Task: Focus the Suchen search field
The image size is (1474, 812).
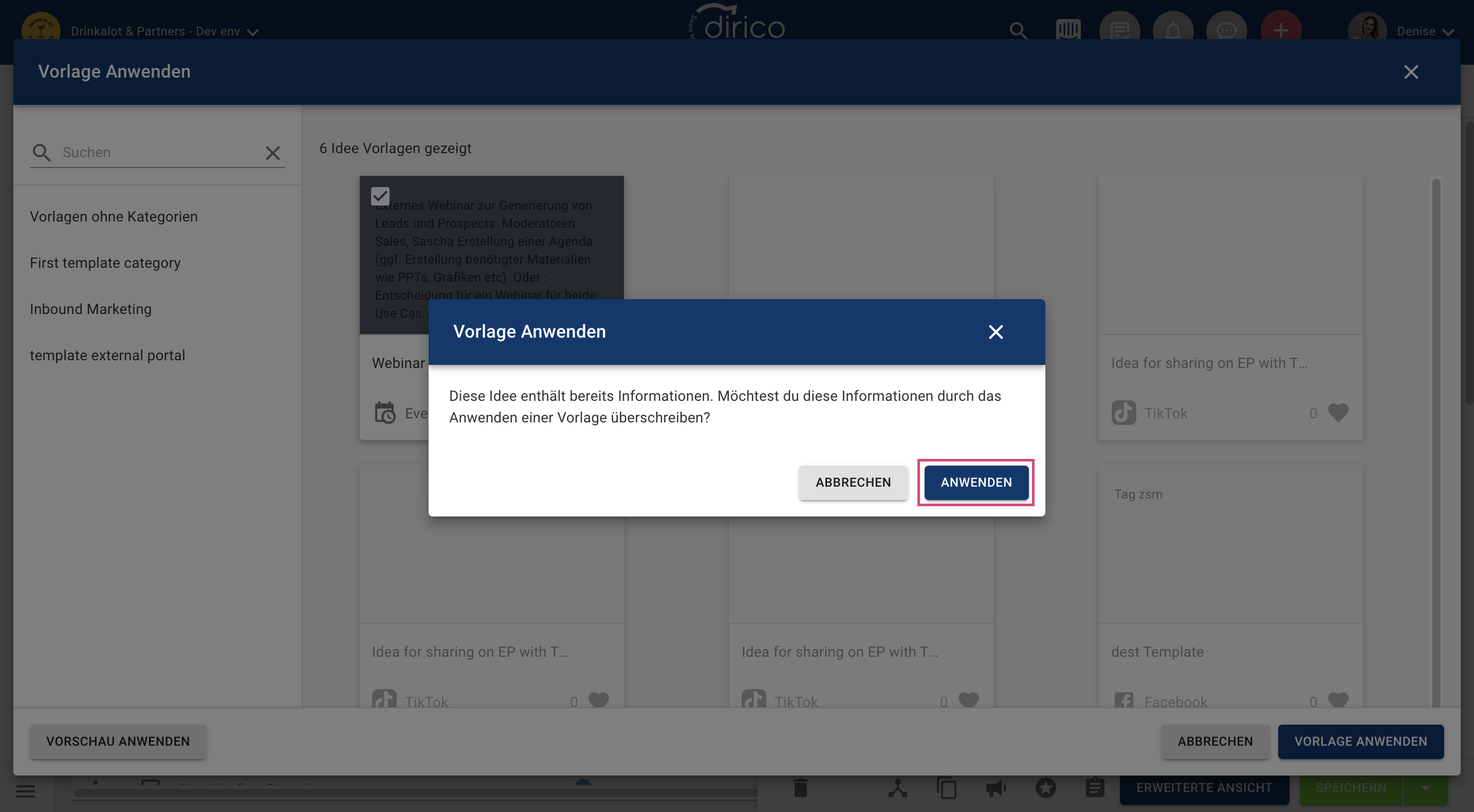Action: [157, 152]
